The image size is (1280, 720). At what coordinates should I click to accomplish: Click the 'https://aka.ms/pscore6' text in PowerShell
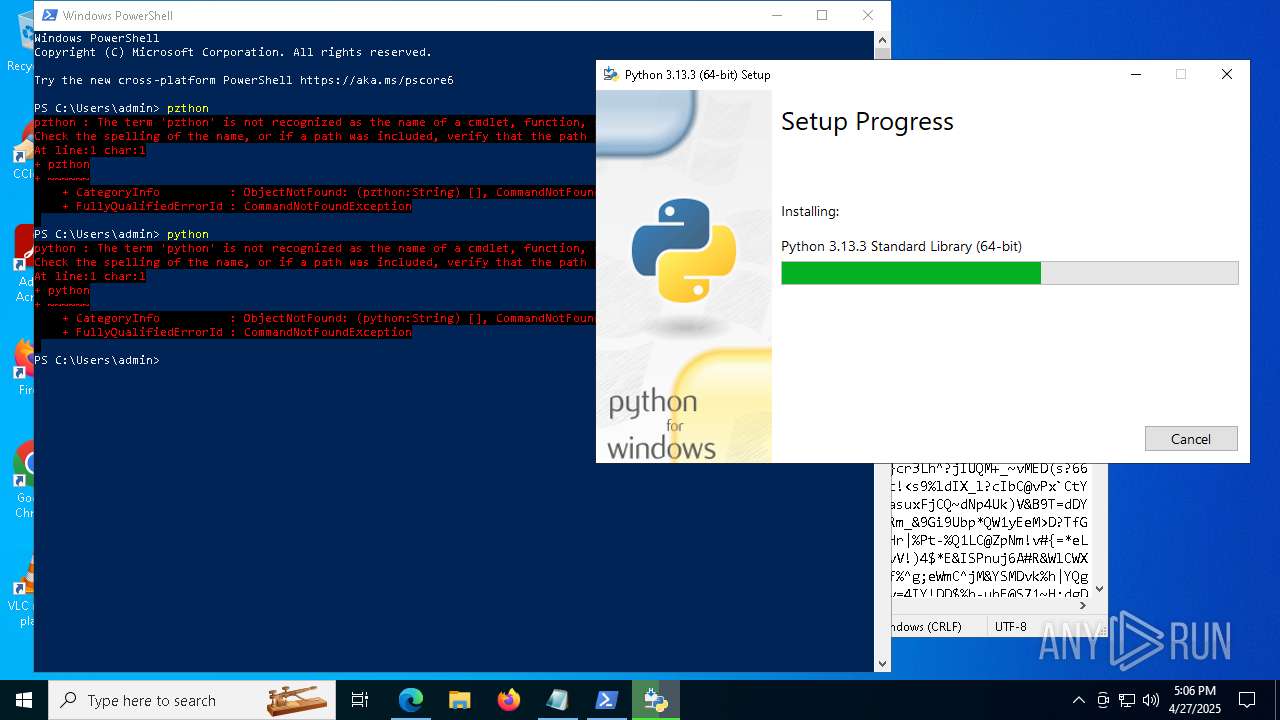(x=377, y=80)
